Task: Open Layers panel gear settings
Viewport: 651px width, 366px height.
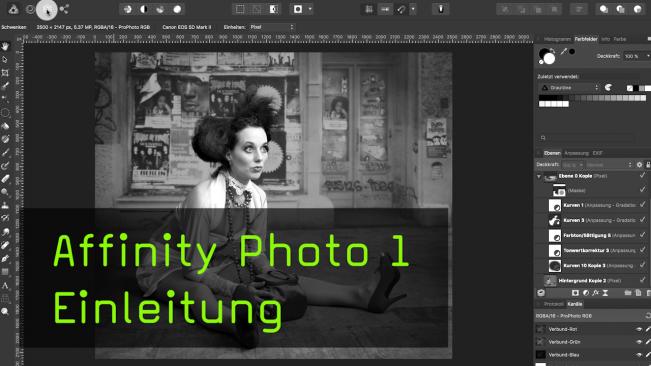Action: (639, 165)
